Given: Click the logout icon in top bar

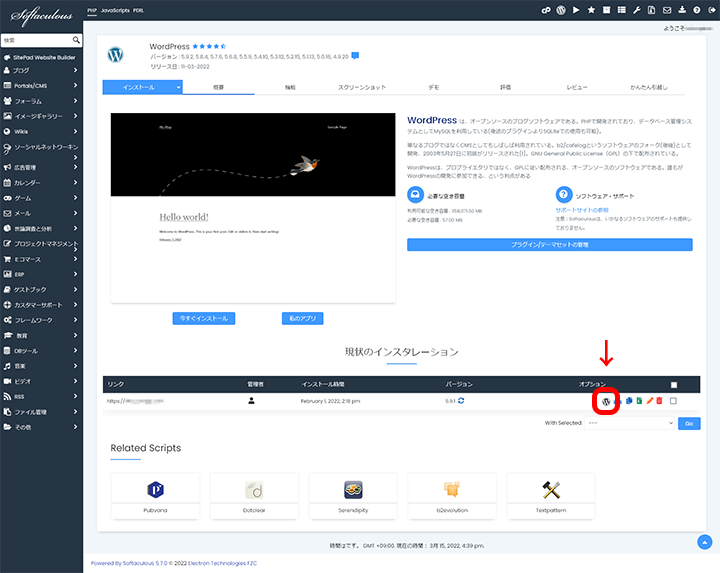Looking at the screenshot, I should click(x=712, y=10).
